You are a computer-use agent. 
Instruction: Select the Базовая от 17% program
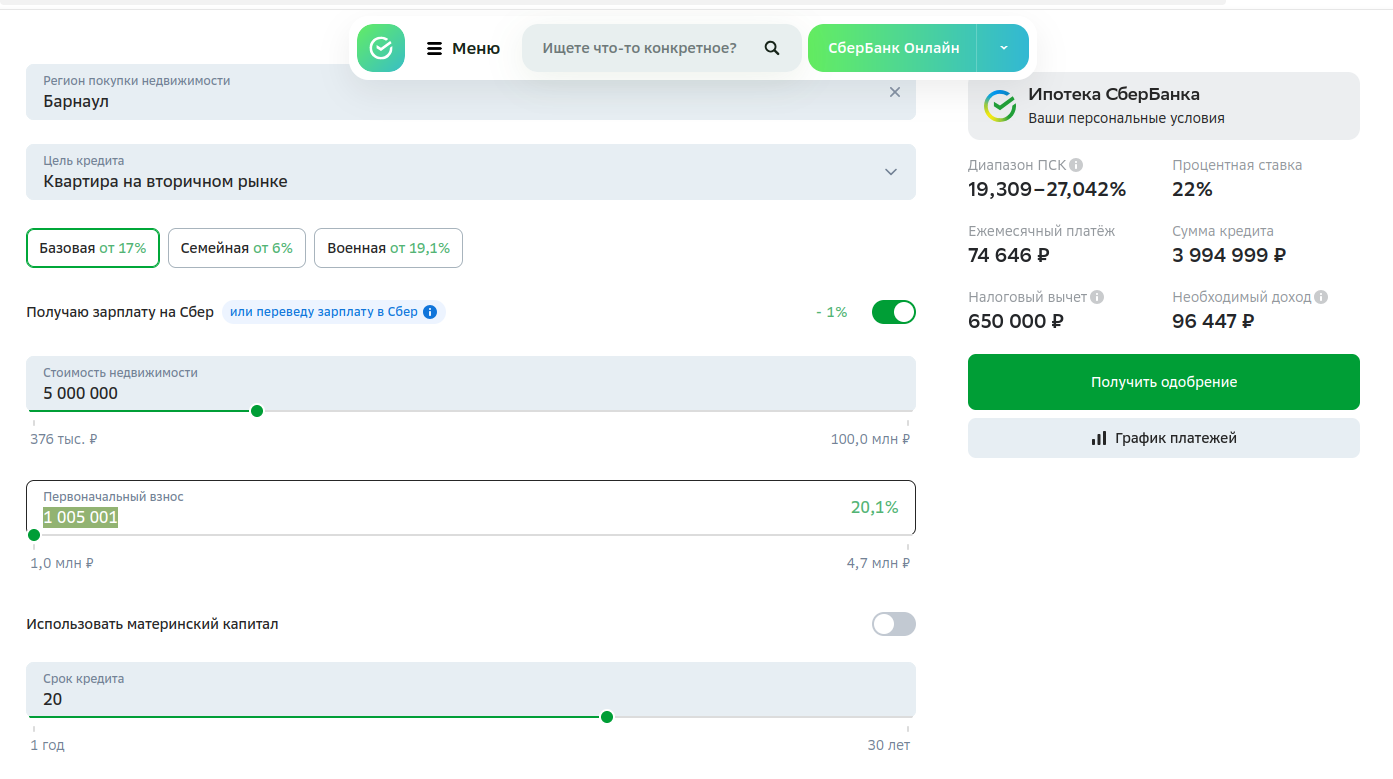(93, 248)
